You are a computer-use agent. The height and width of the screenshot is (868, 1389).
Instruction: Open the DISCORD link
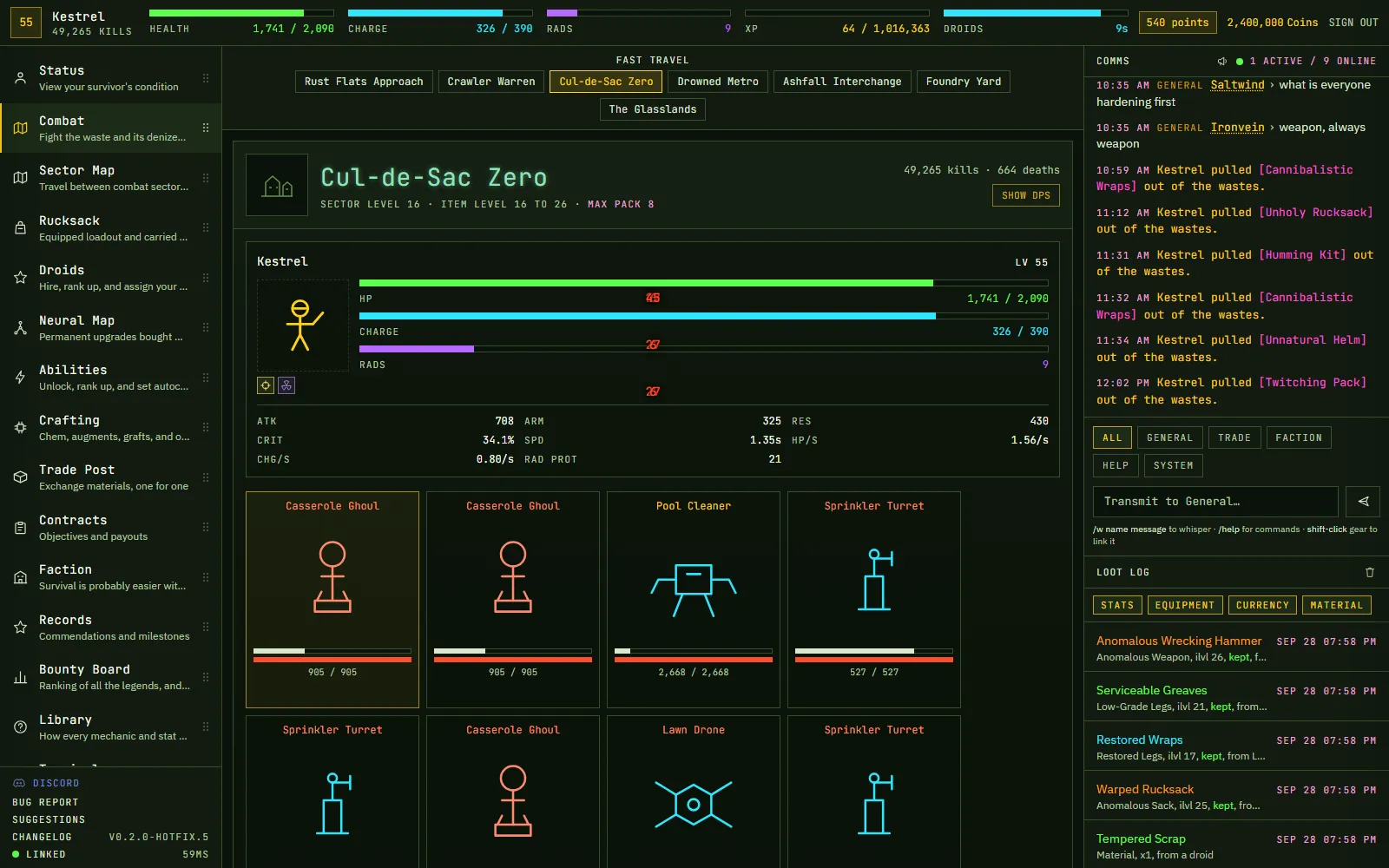click(46, 783)
